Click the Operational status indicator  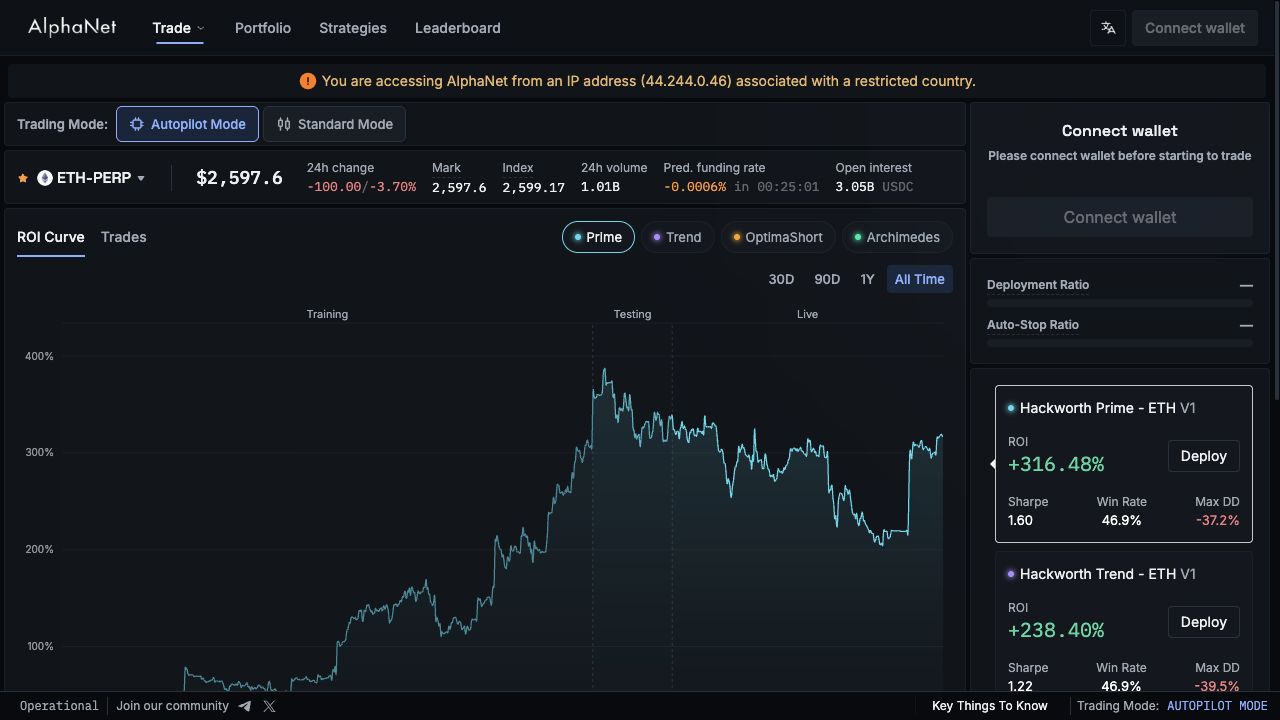point(59,706)
